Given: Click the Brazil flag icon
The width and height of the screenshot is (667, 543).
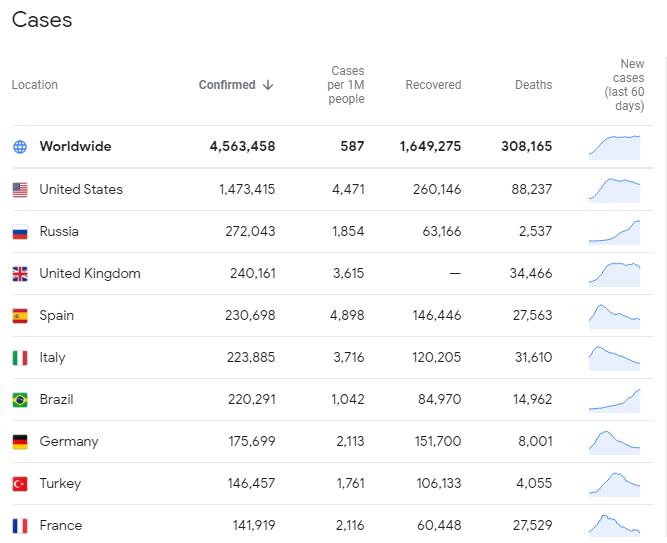Looking at the screenshot, I should pyautogui.click(x=20, y=400).
